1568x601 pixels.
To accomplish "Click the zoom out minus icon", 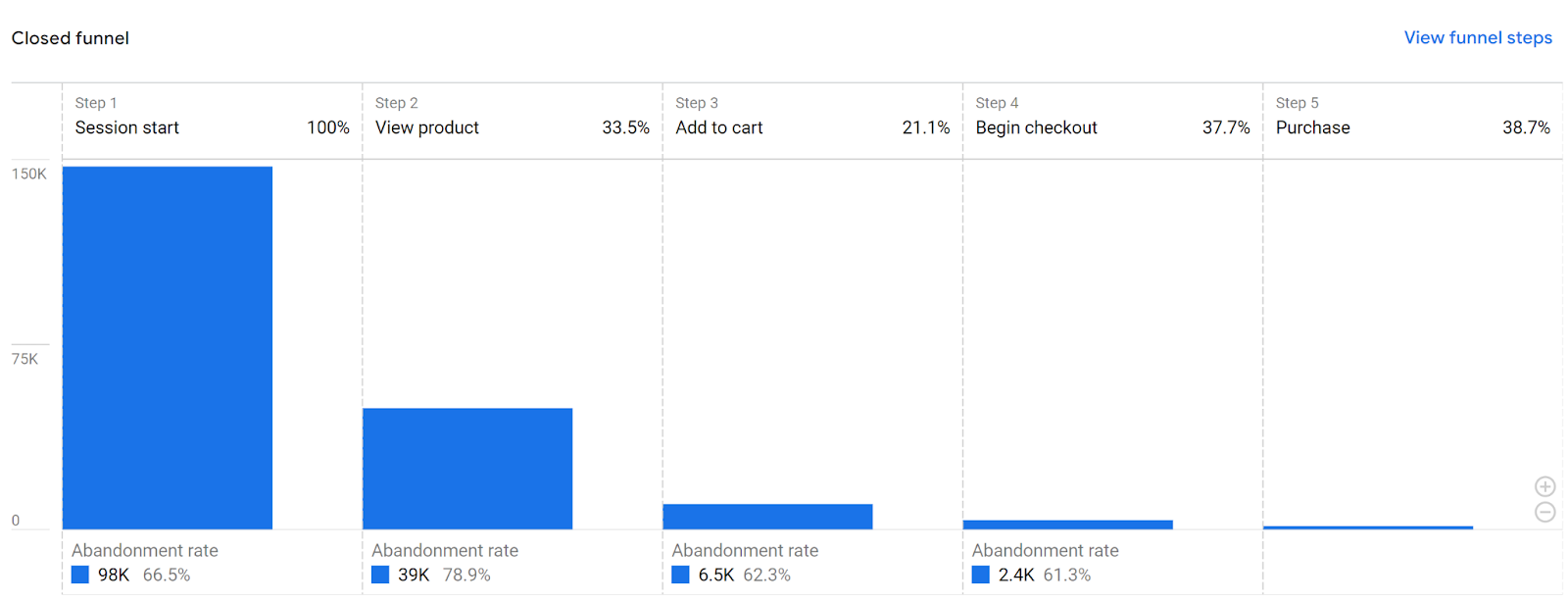I will pos(1544,512).
